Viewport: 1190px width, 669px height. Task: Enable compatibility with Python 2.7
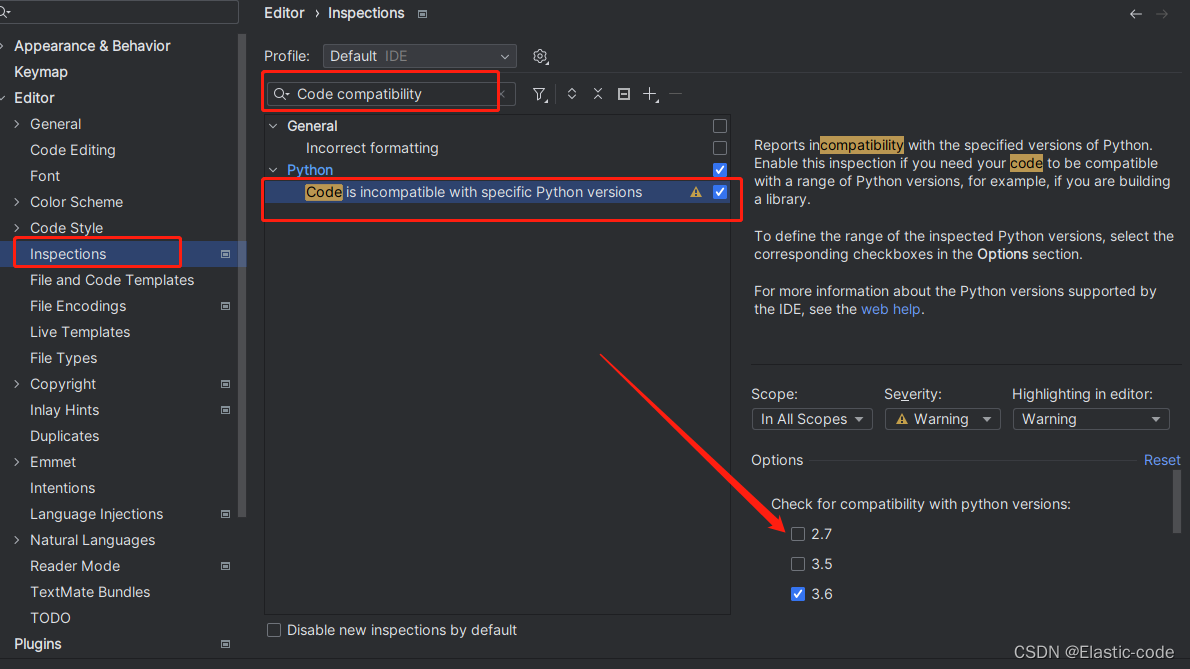coord(797,534)
